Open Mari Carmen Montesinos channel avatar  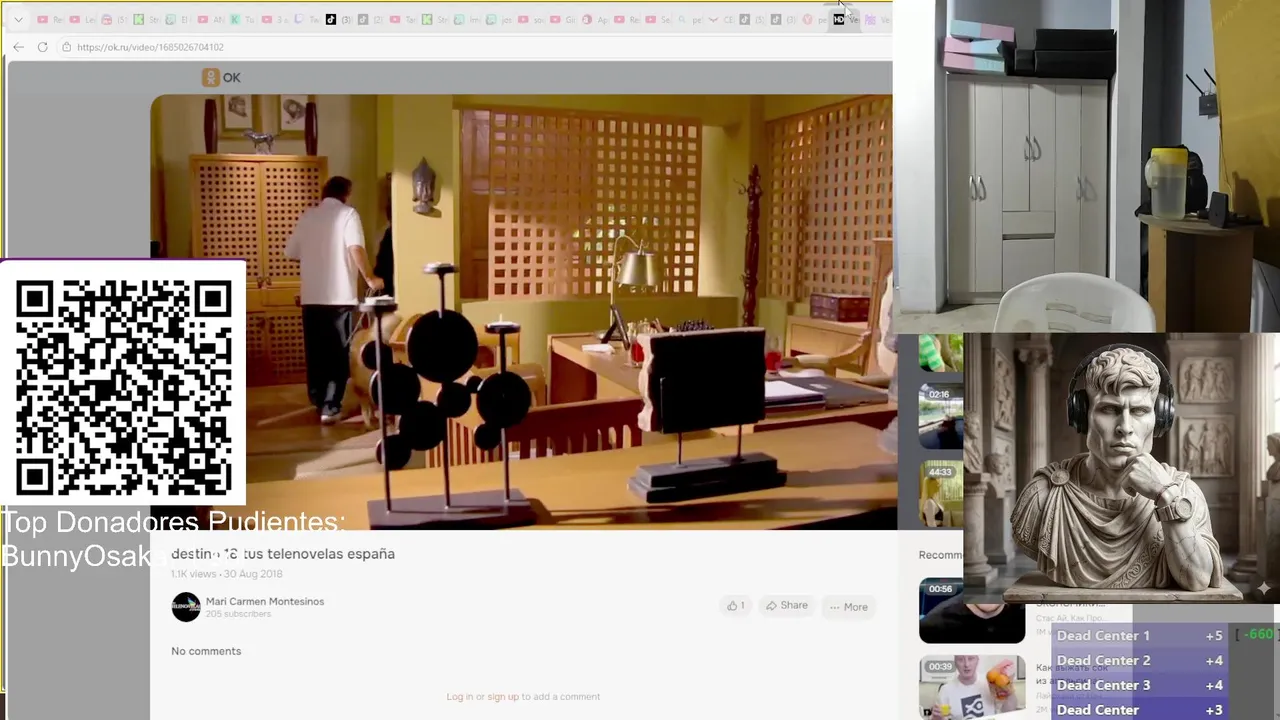click(186, 607)
